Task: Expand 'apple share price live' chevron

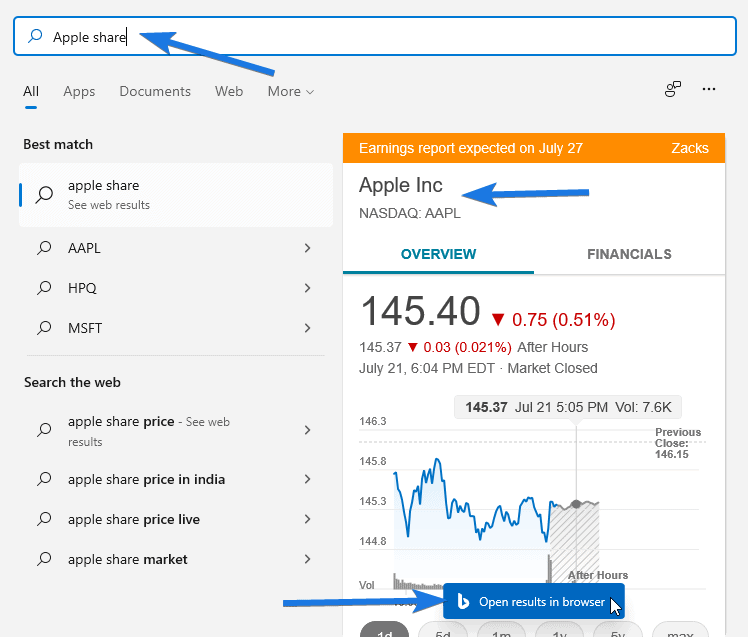Action: tap(307, 519)
